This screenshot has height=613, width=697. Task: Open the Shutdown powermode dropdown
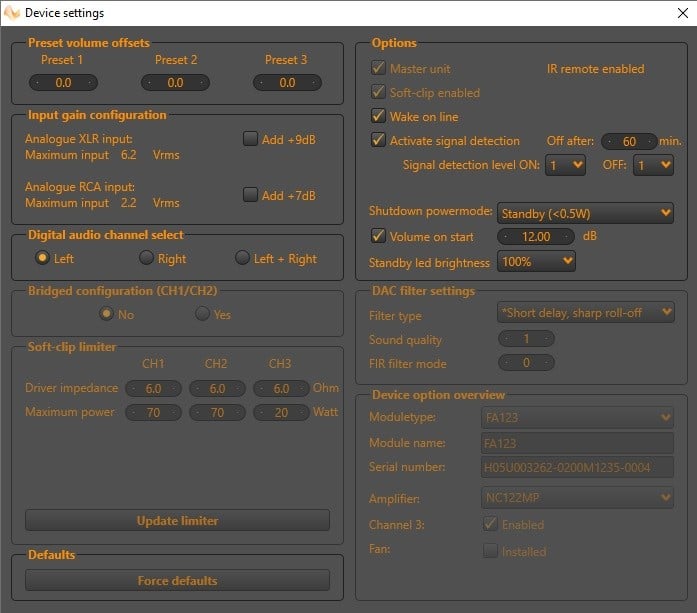[x=585, y=212]
